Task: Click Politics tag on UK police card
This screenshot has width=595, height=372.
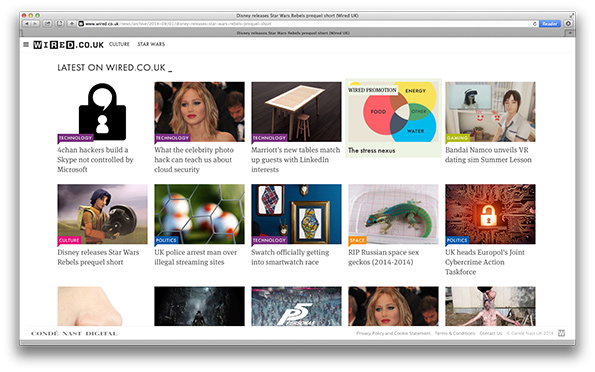Action: [166, 240]
